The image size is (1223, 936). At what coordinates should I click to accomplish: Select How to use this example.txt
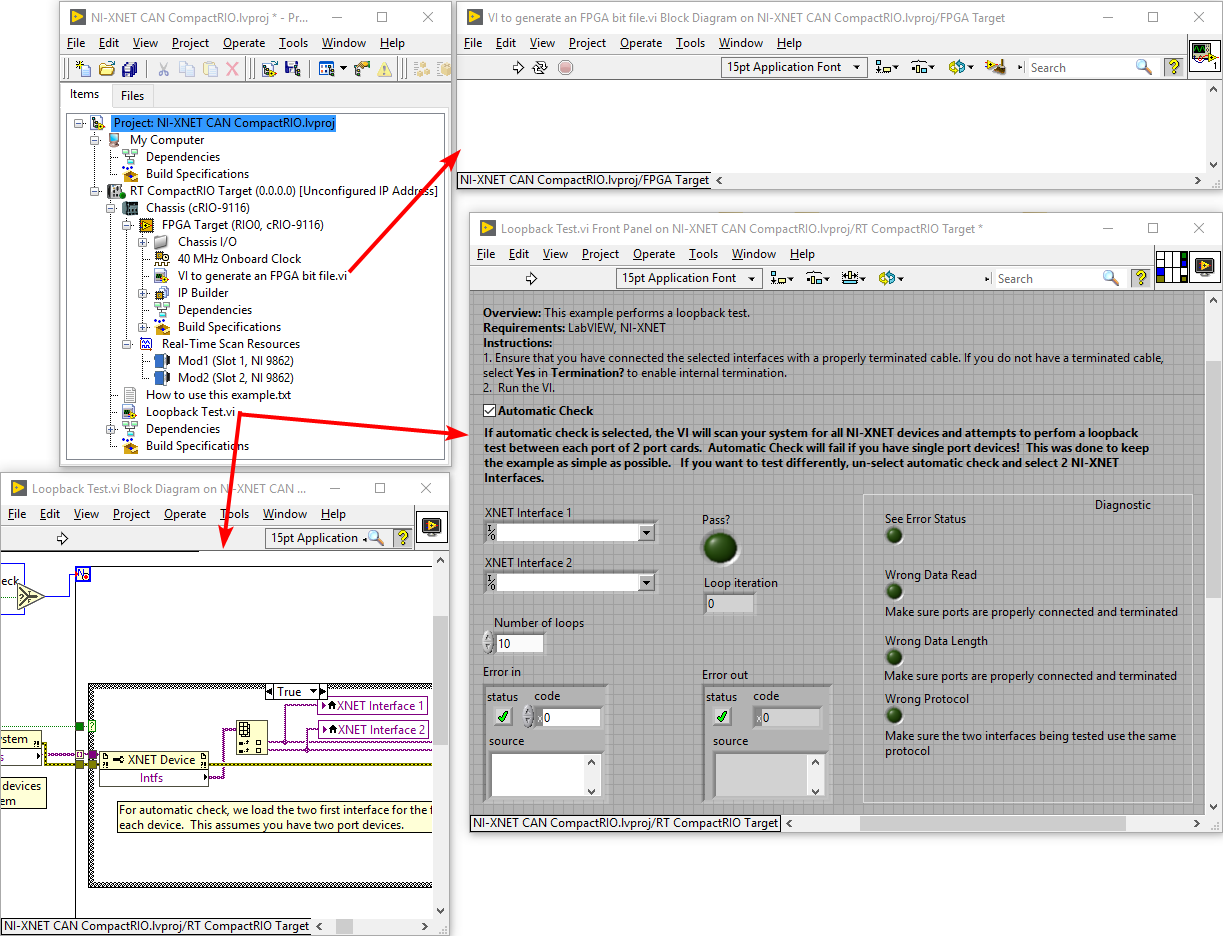(218, 395)
